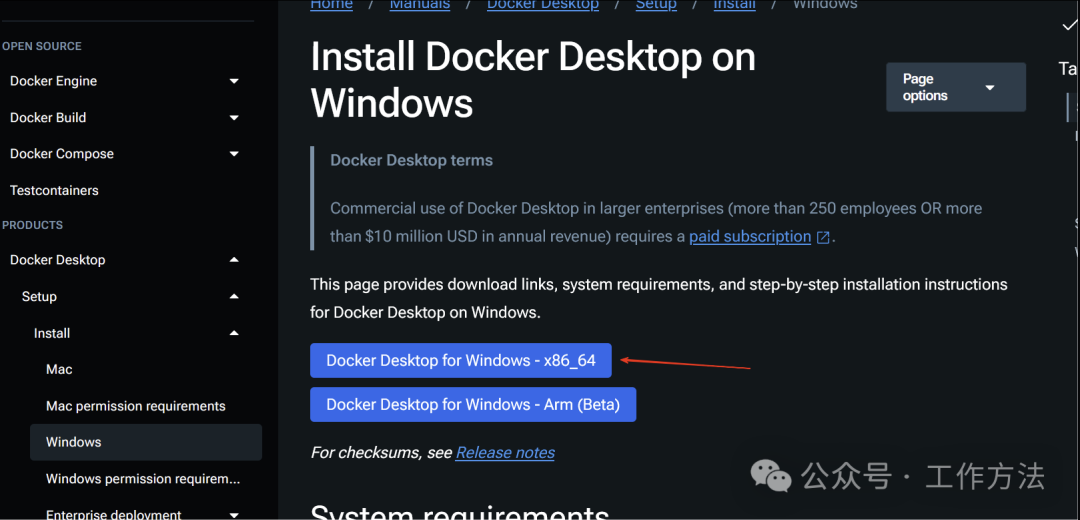Go to Home breadcrumb
The height and width of the screenshot is (520, 1080).
331,5
